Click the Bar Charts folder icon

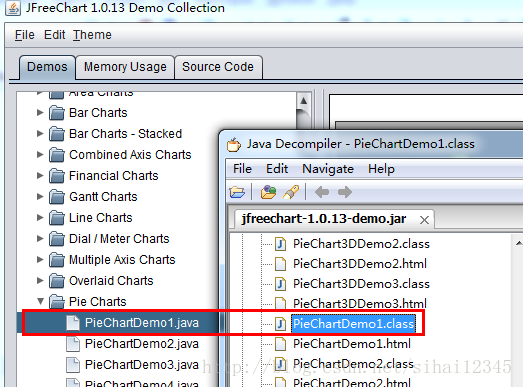click(x=56, y=113)
